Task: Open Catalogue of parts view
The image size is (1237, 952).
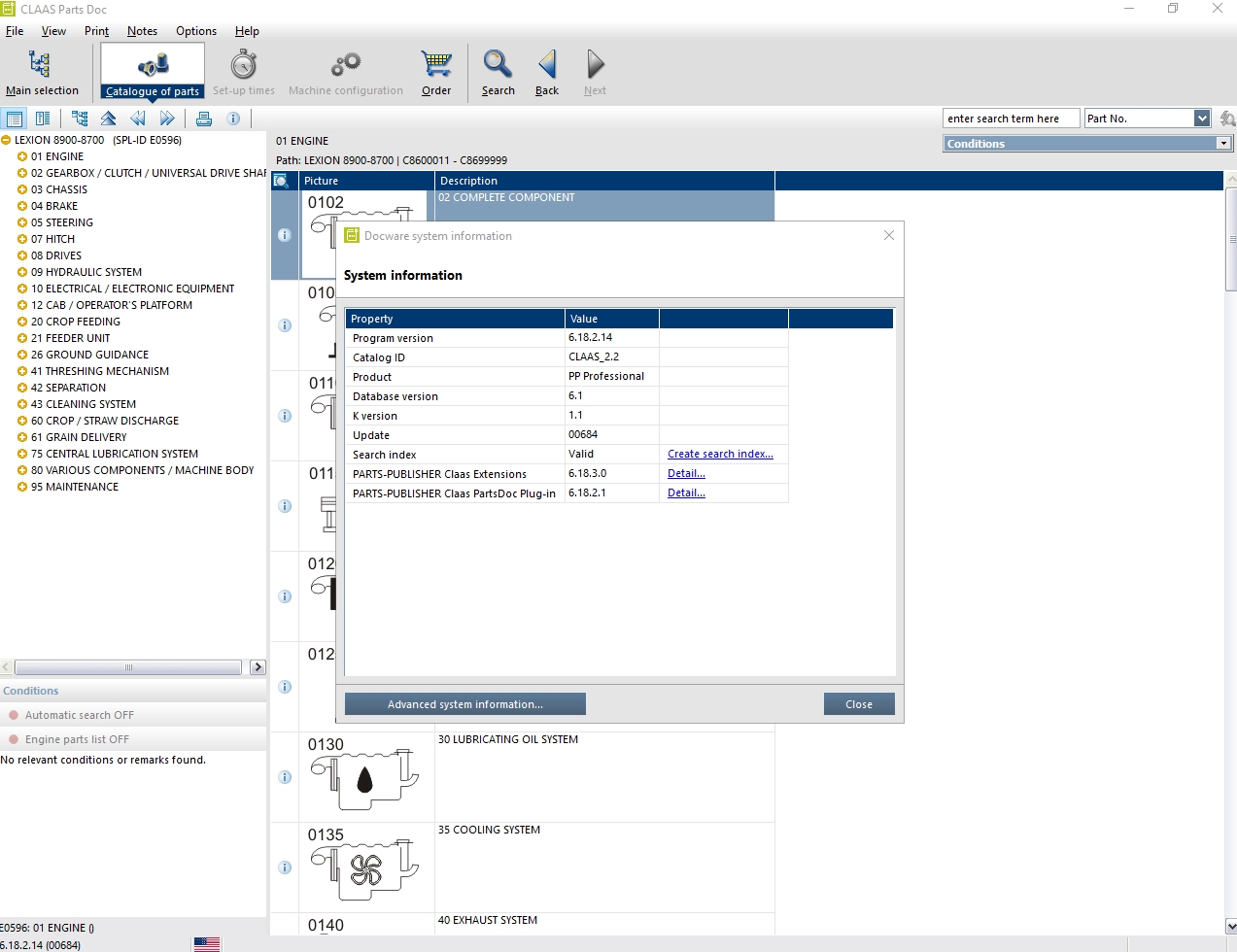Action: point(153,73)
